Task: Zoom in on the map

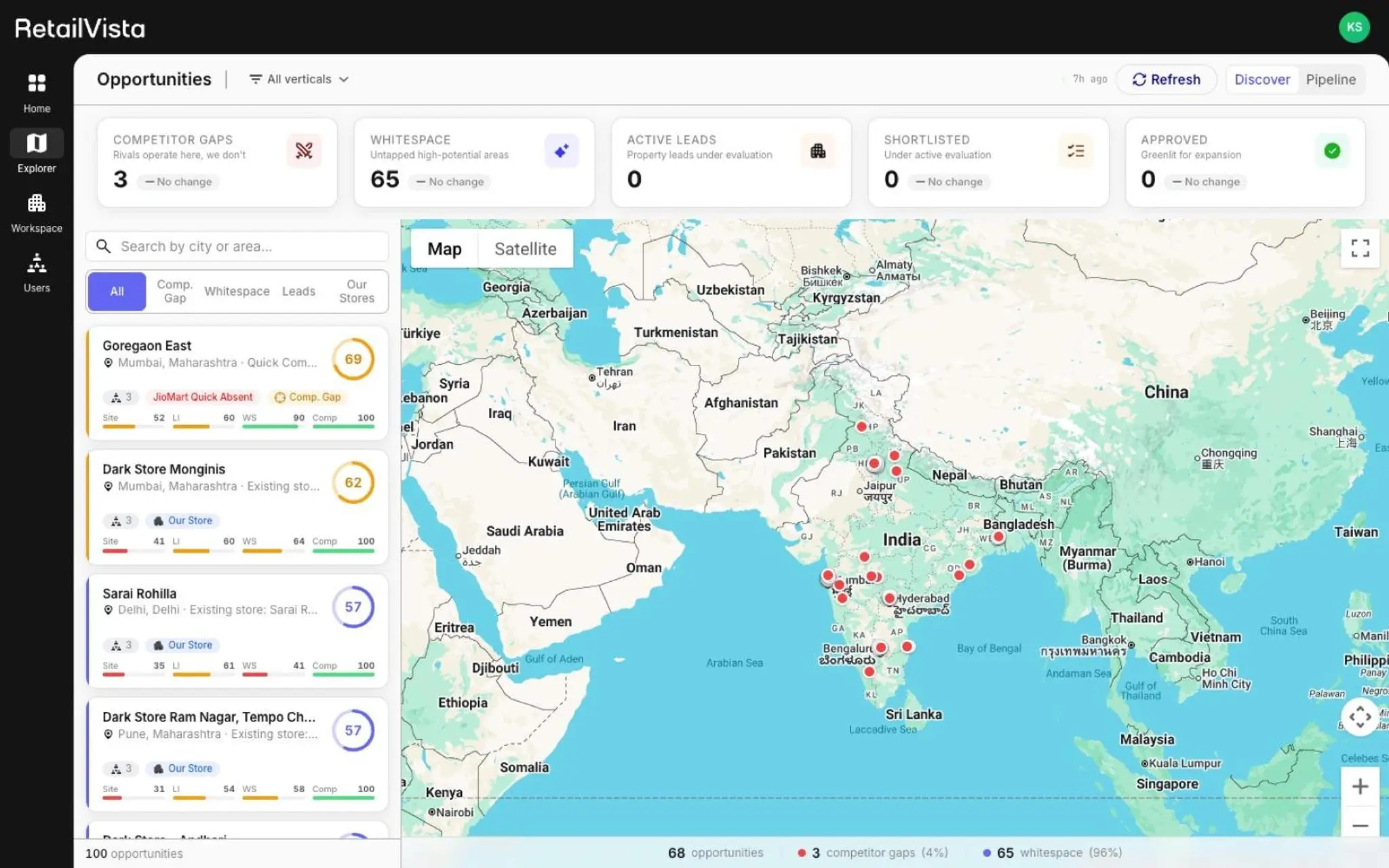Action: [x=1360, y=787]
